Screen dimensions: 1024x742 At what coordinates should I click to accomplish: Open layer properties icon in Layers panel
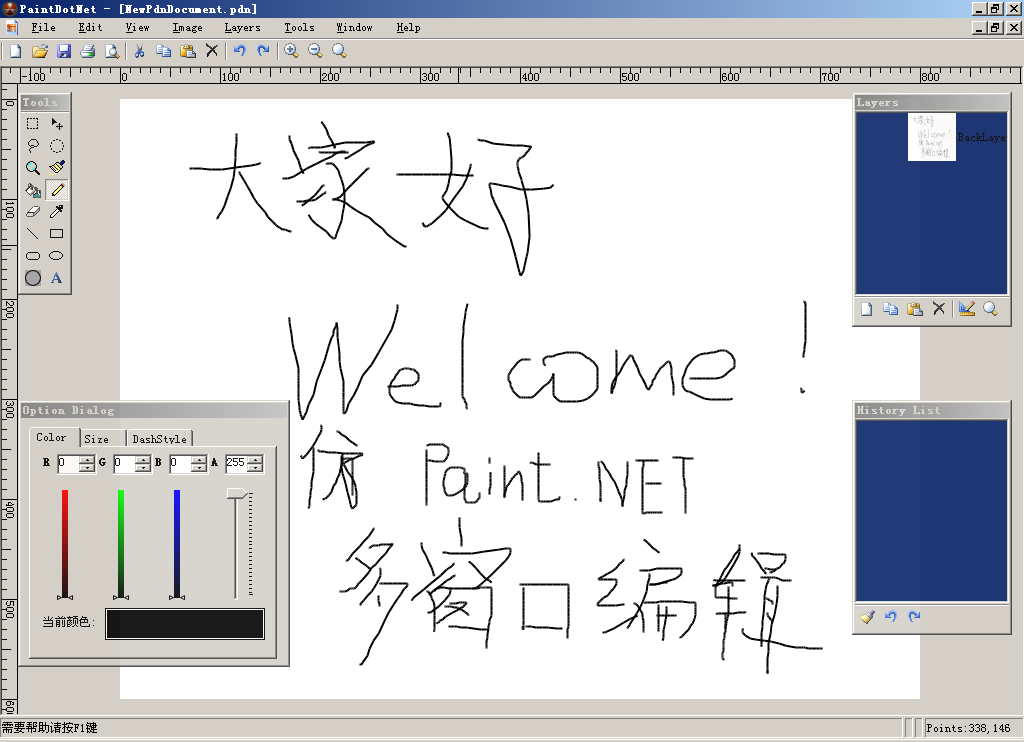967,309
